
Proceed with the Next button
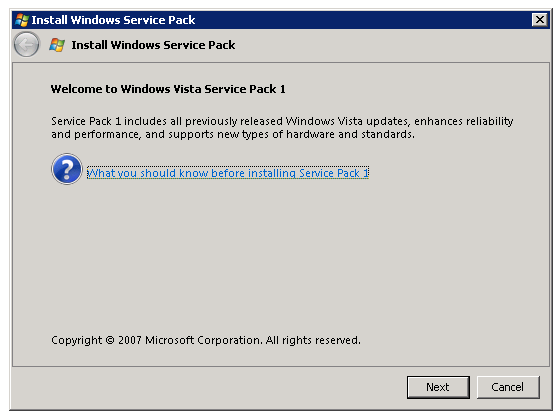(438, 387)
